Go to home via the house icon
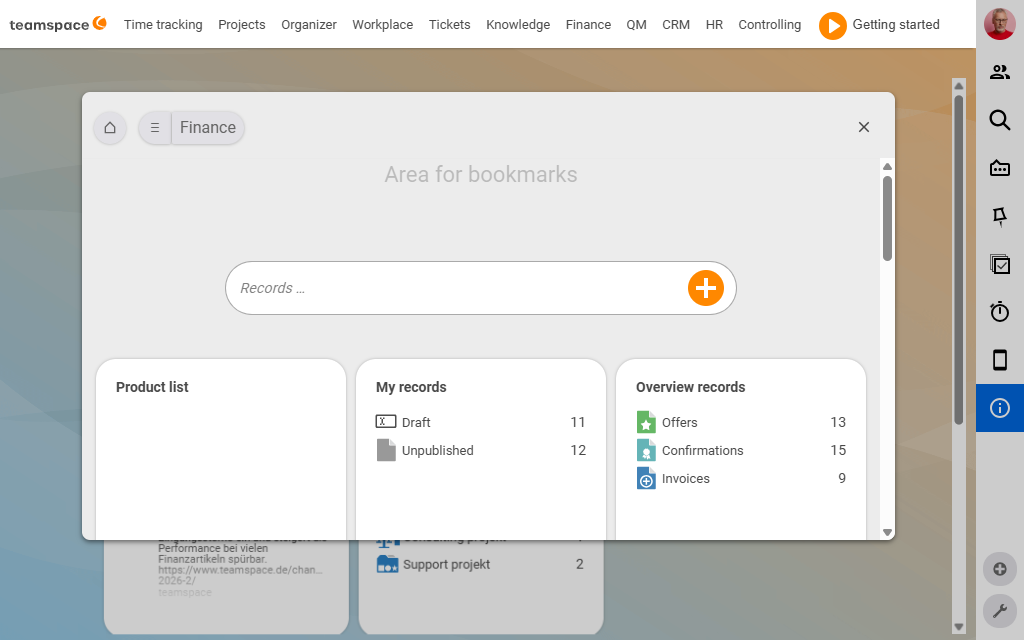1024x640 pixels. (x=110, y=127)
